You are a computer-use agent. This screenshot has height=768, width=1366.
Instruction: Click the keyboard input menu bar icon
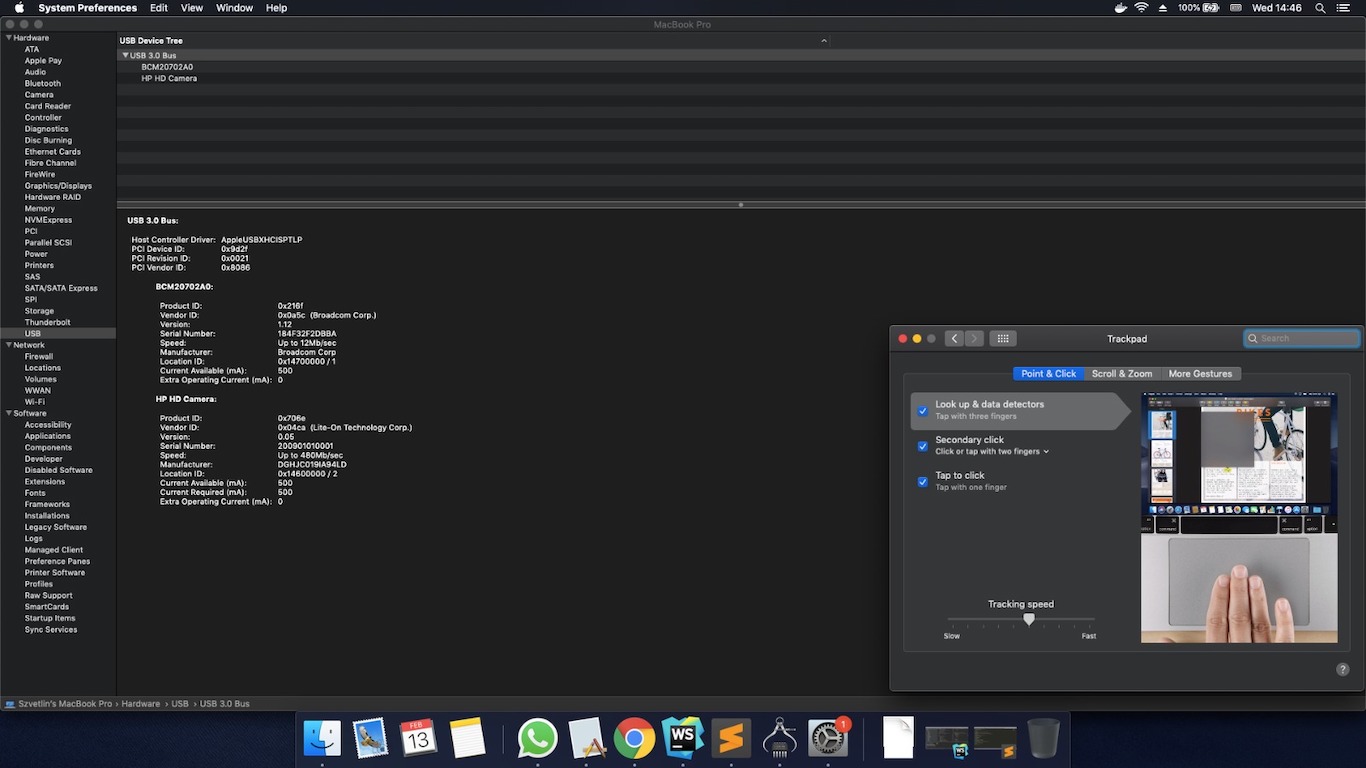coord(1237,8)
